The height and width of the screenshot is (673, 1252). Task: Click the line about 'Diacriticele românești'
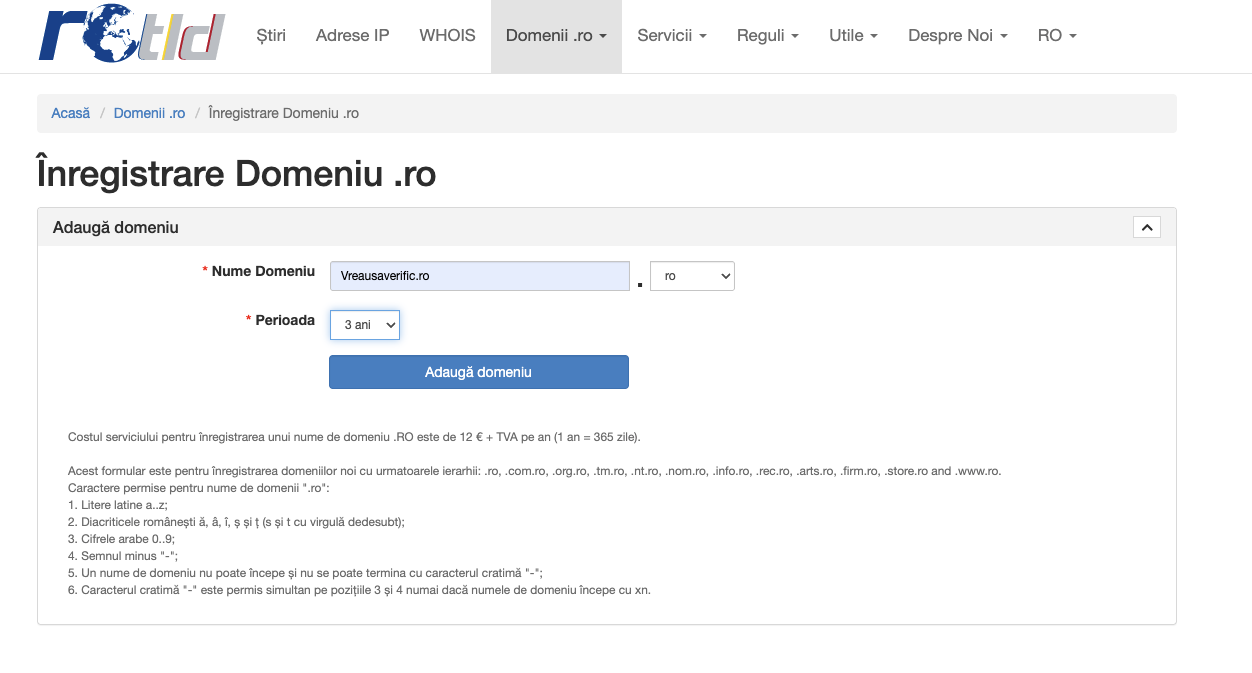[x=236, y=522]
